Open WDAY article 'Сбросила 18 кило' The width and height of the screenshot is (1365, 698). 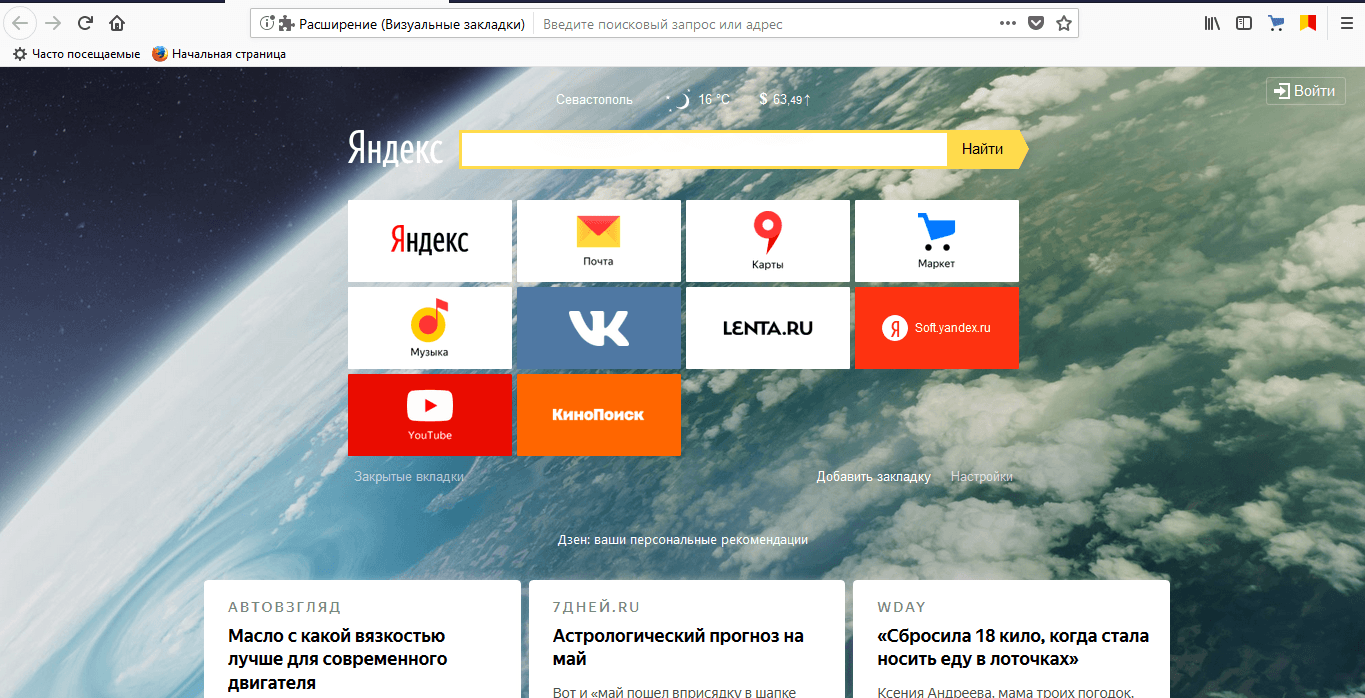point(1013,648)
